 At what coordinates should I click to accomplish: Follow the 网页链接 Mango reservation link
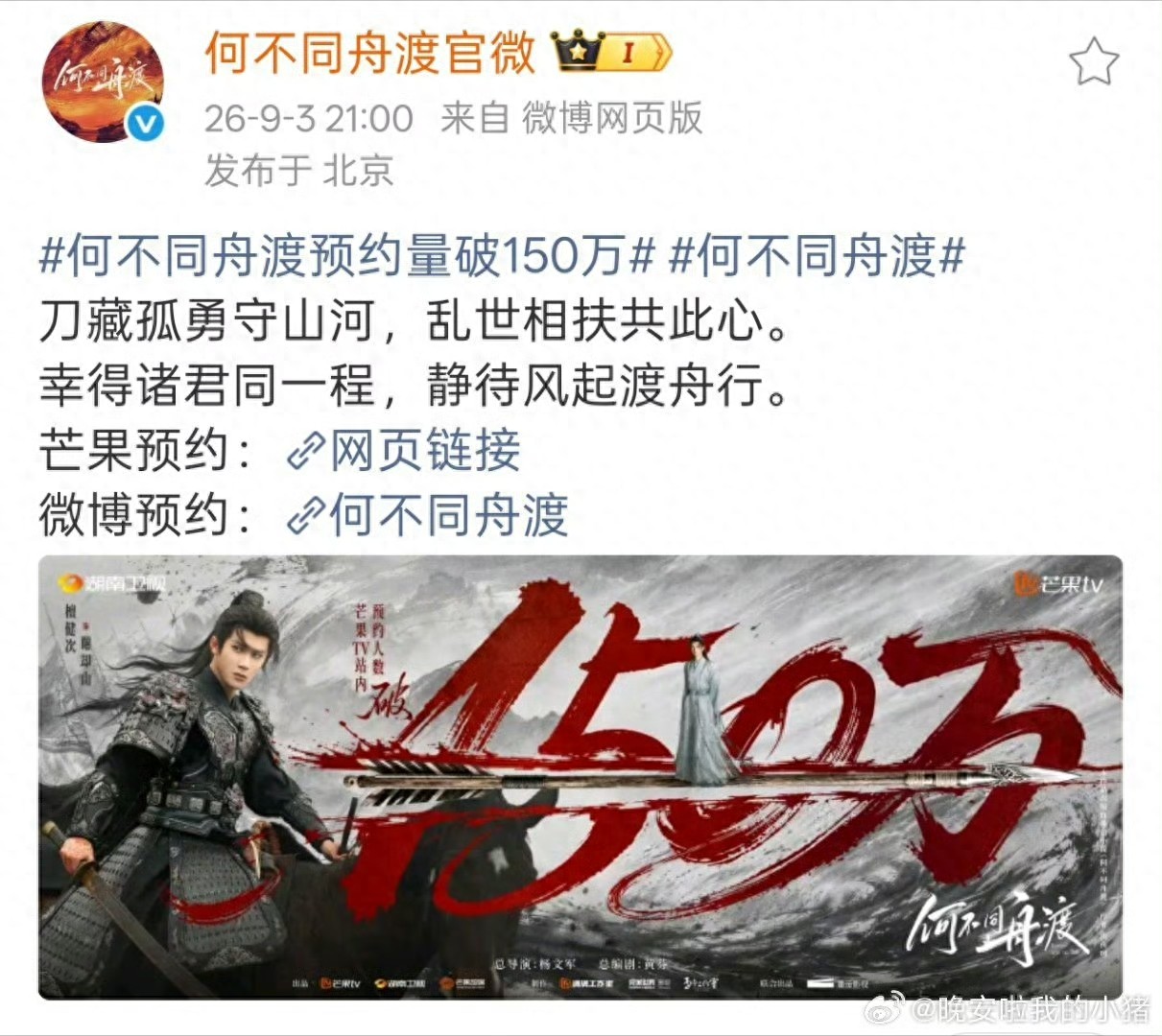click(425, 452)
